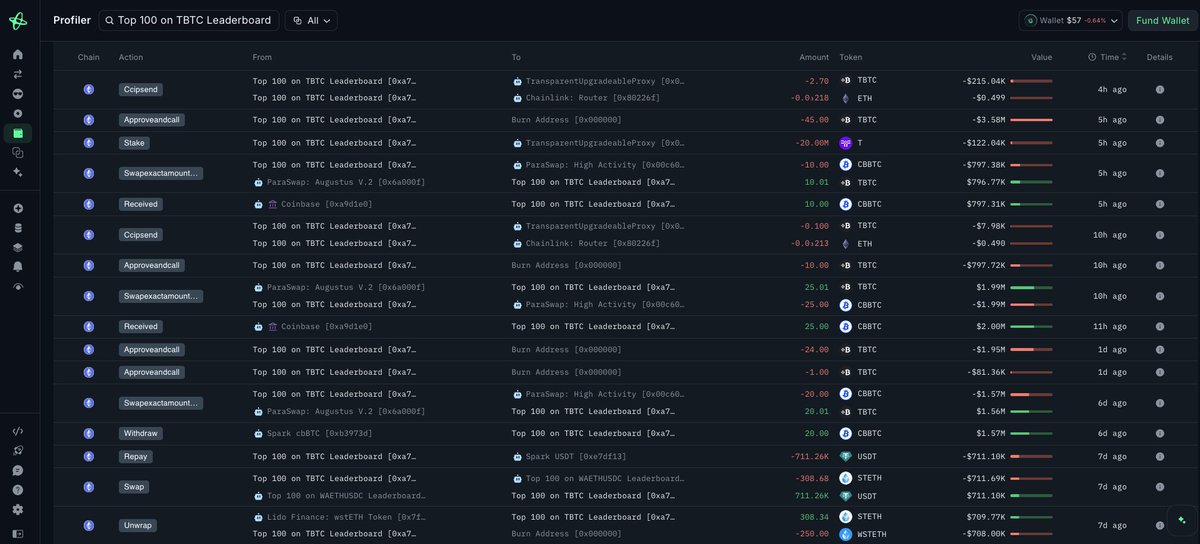Click the -711.26K amount value
This screenshot has width=1200, height=544.
[x=810, y=456]
